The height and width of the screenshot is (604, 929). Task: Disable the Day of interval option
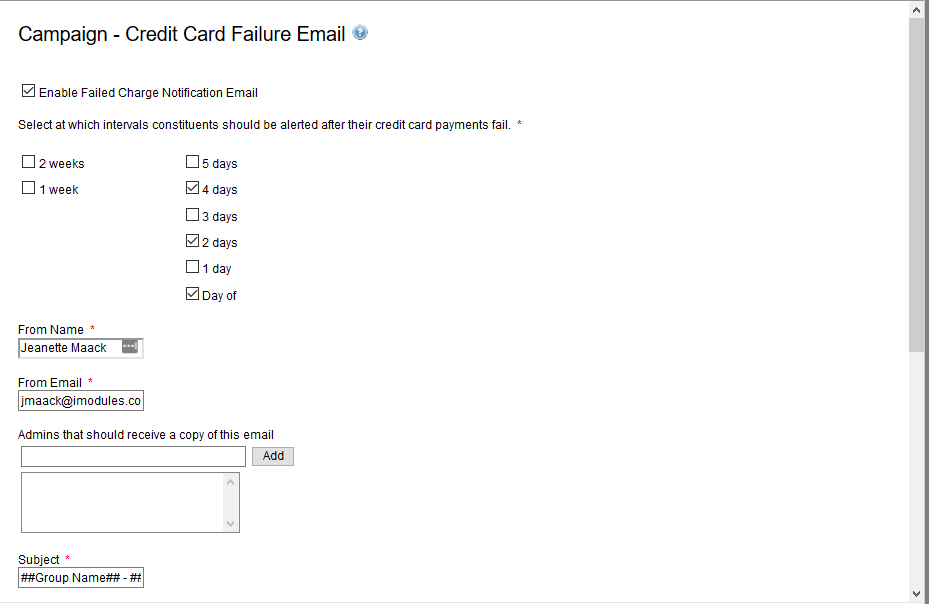191,293
